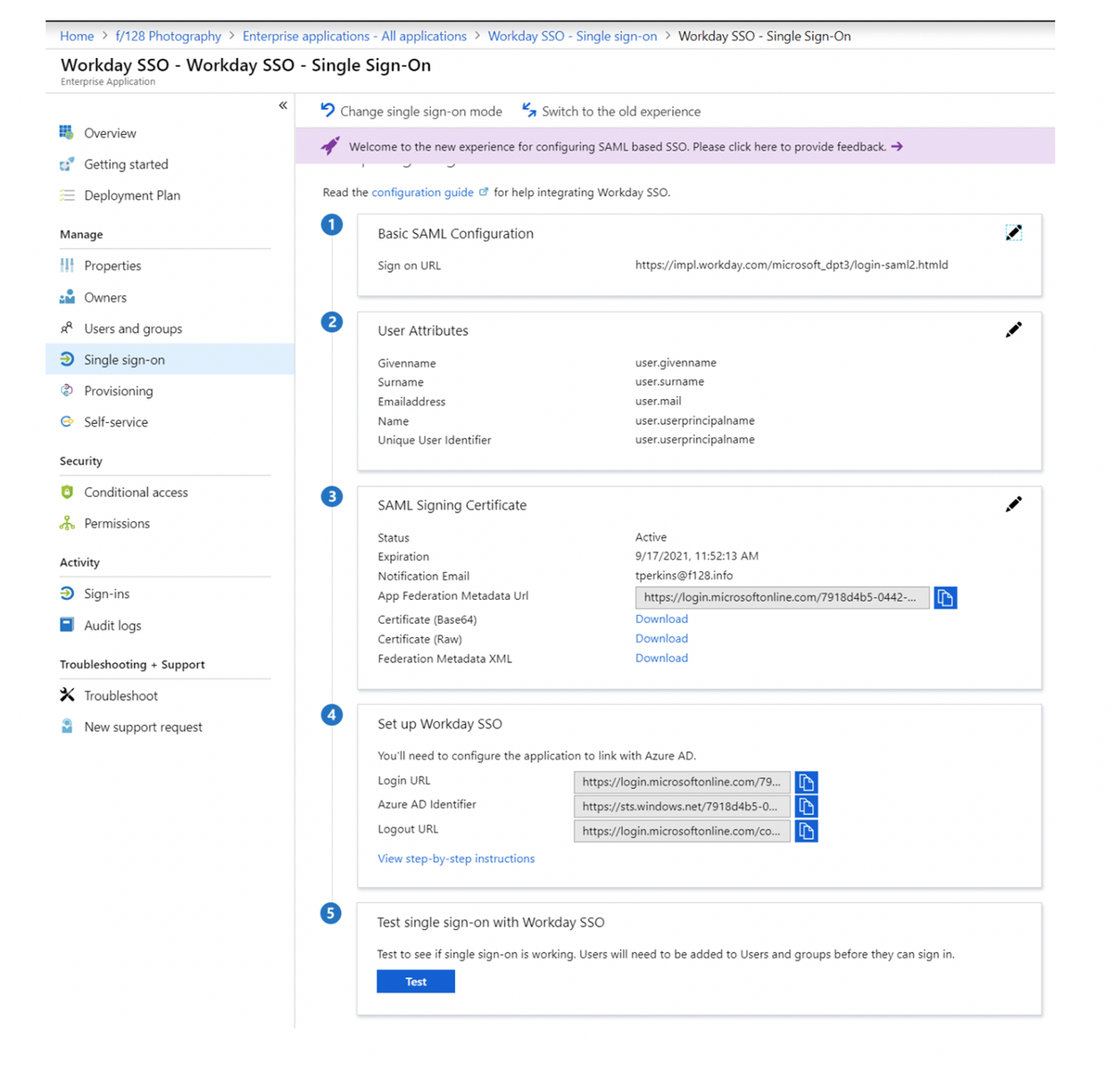Open Sign-ins activity view
The height and width of the screenshot is (1071, 1120).
point(108,593)
